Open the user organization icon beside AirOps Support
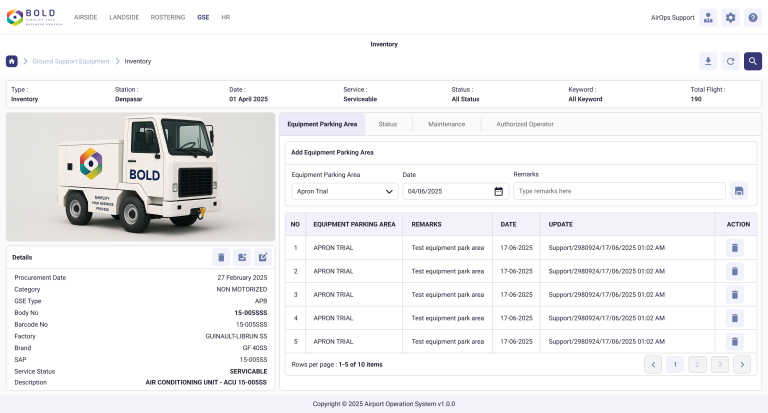This screenshot has width=768, height=413. (x=708, y=18)
